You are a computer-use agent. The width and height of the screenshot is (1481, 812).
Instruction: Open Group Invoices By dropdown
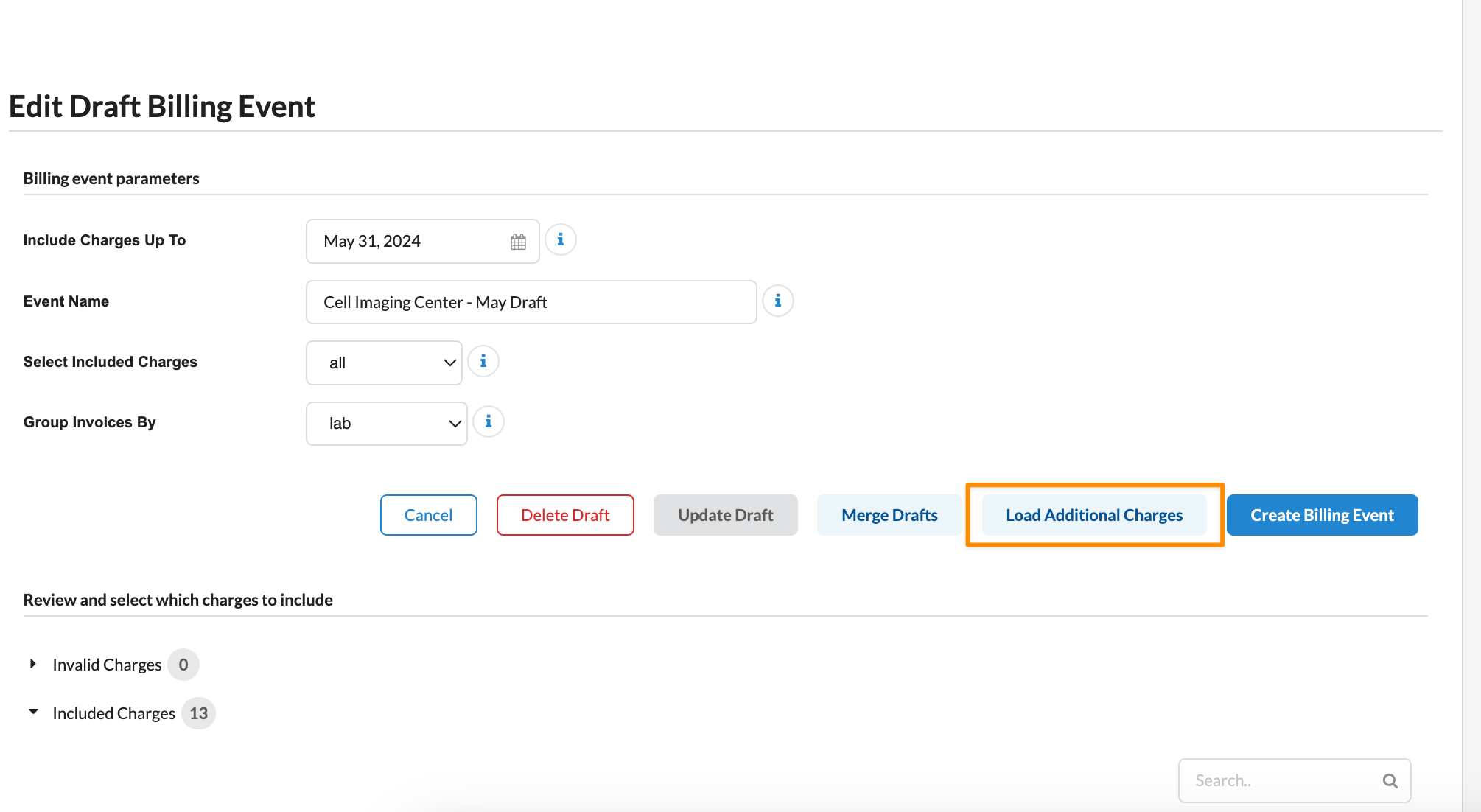pyautogui.click(x=386, y=424)
